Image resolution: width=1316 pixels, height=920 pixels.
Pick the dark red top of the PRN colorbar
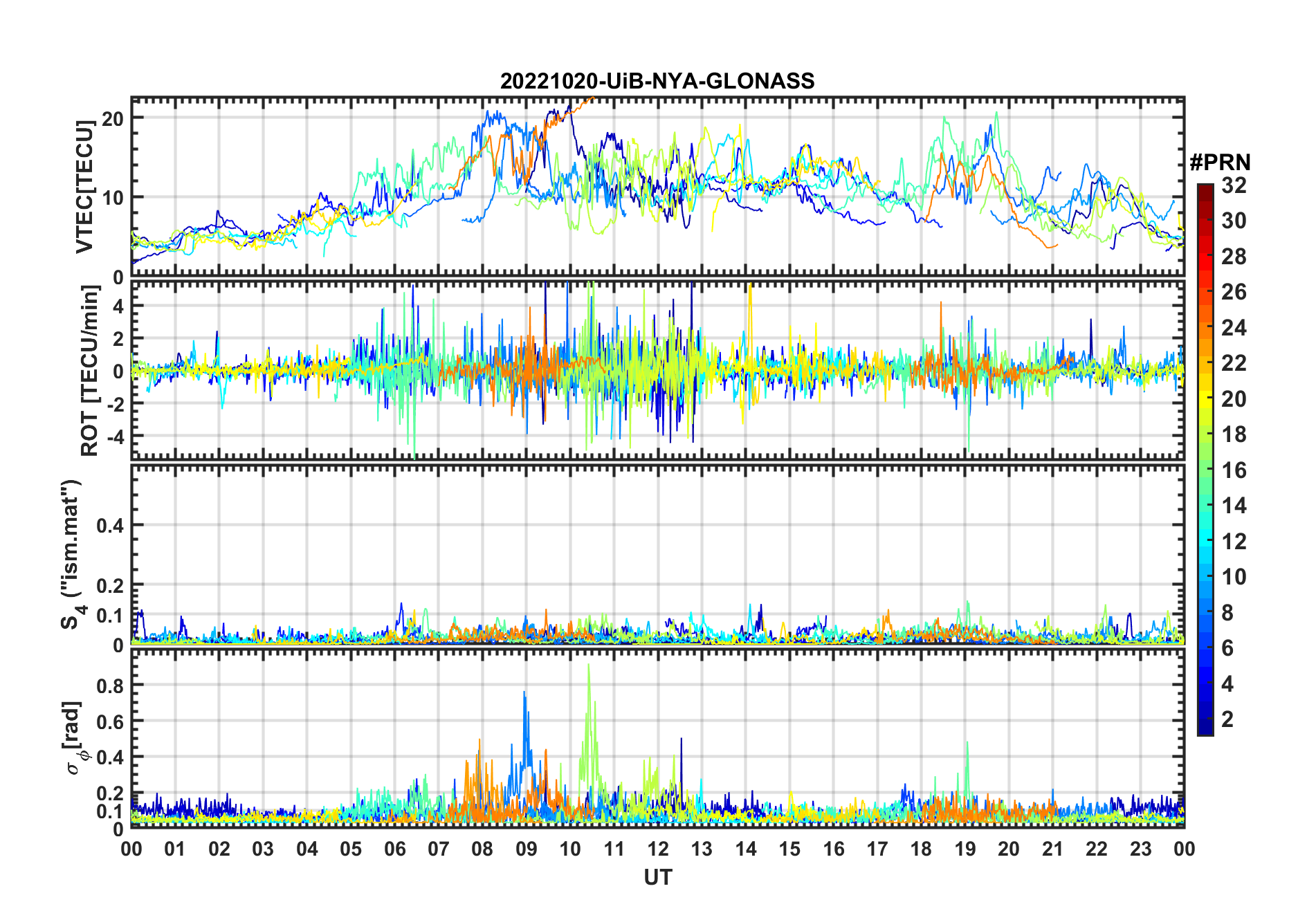pyautogui.click(x=1205, y=192)
